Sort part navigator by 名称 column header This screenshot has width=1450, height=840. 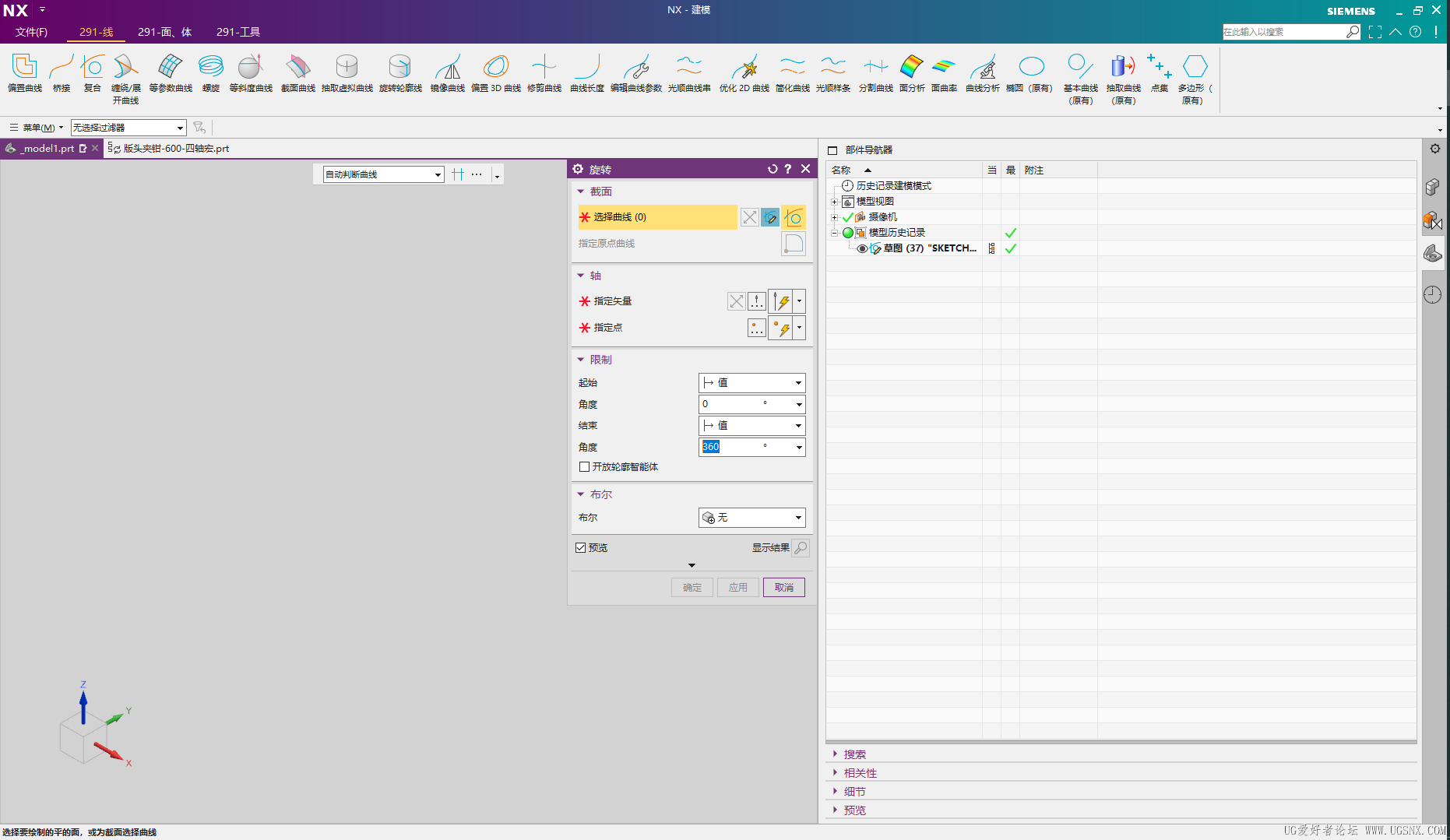click(903, 170)
